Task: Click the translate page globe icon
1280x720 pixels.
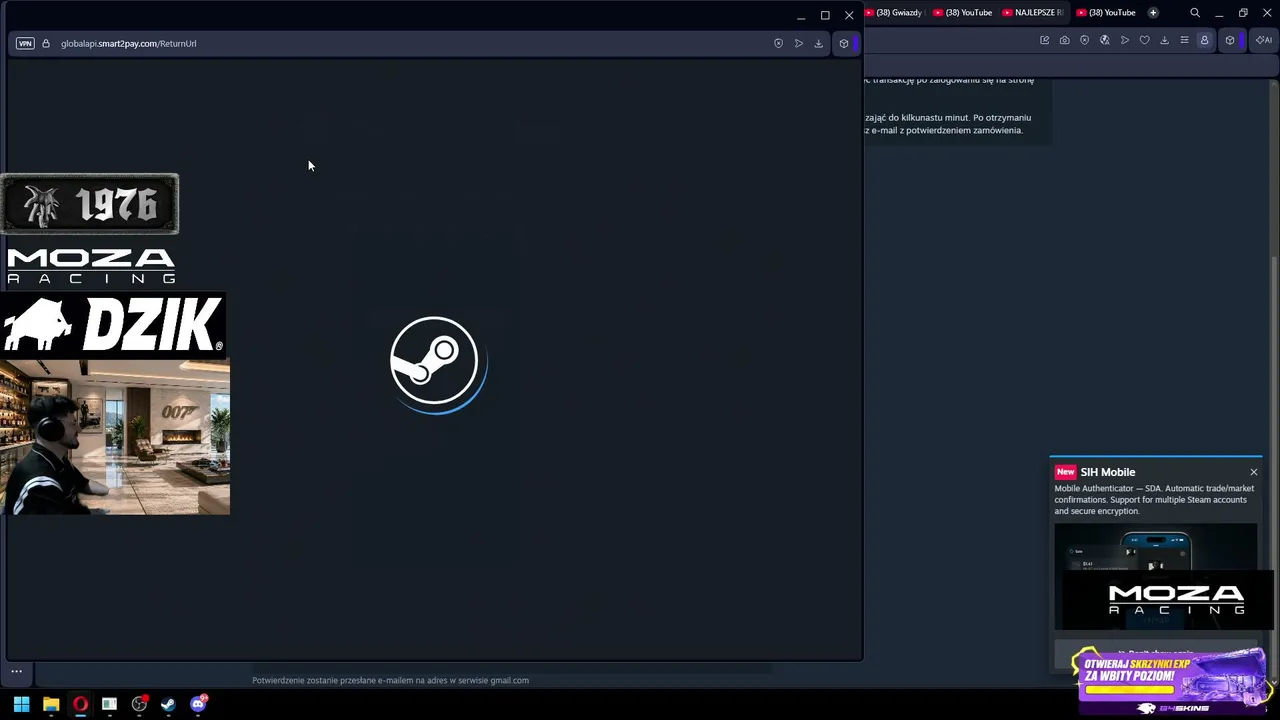Action: point(1104,40)
